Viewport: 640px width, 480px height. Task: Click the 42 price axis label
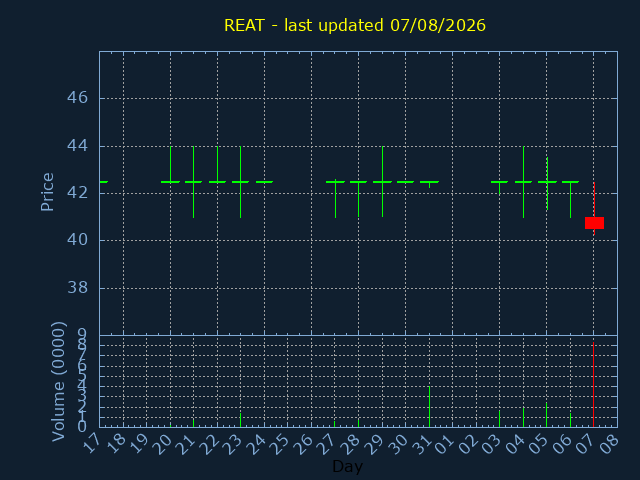(77, 193)
